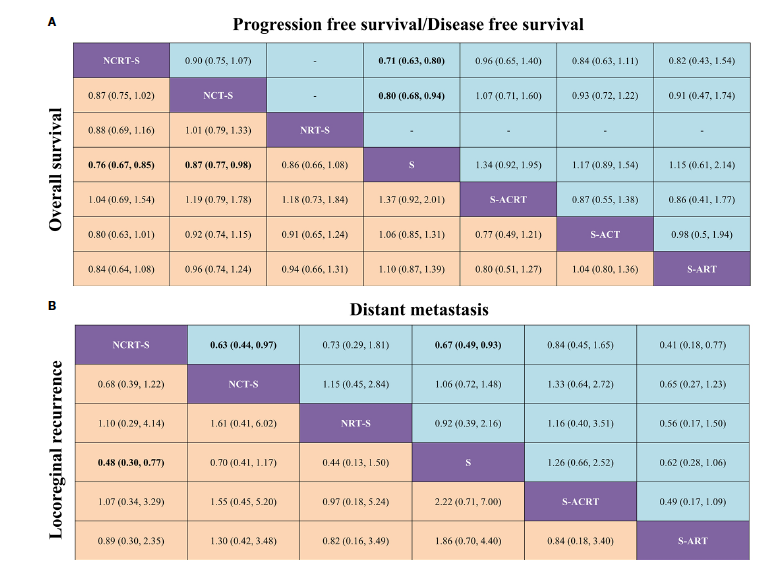The height and width of the screenshot is (572, 777).
Task: Click the 'Progression free survival/Disease free survival' title
Action: (x=409, y=24)
